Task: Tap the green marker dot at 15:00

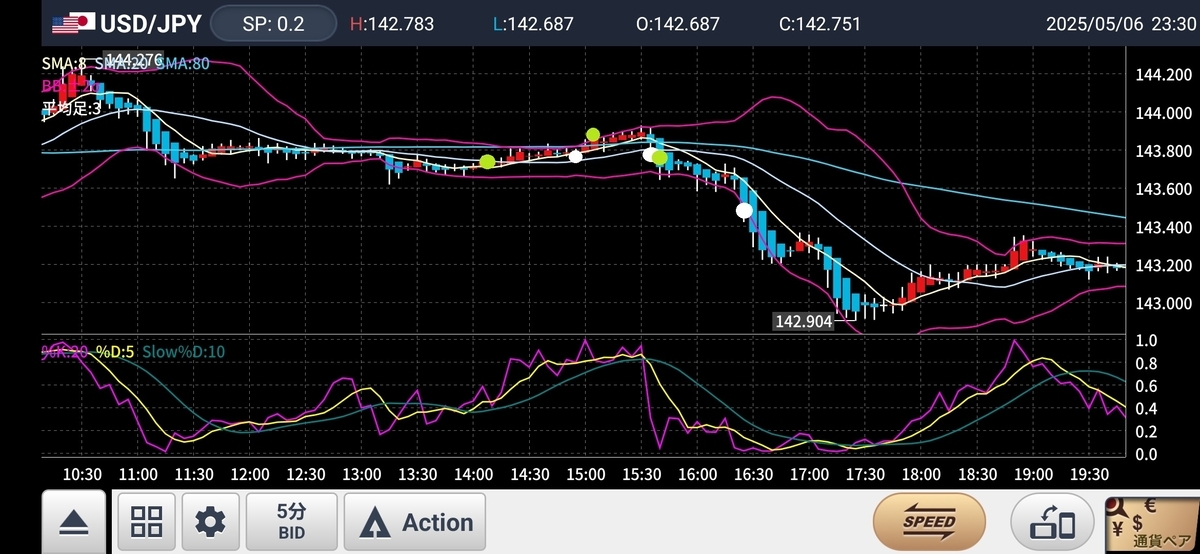Action: (593, 134)
